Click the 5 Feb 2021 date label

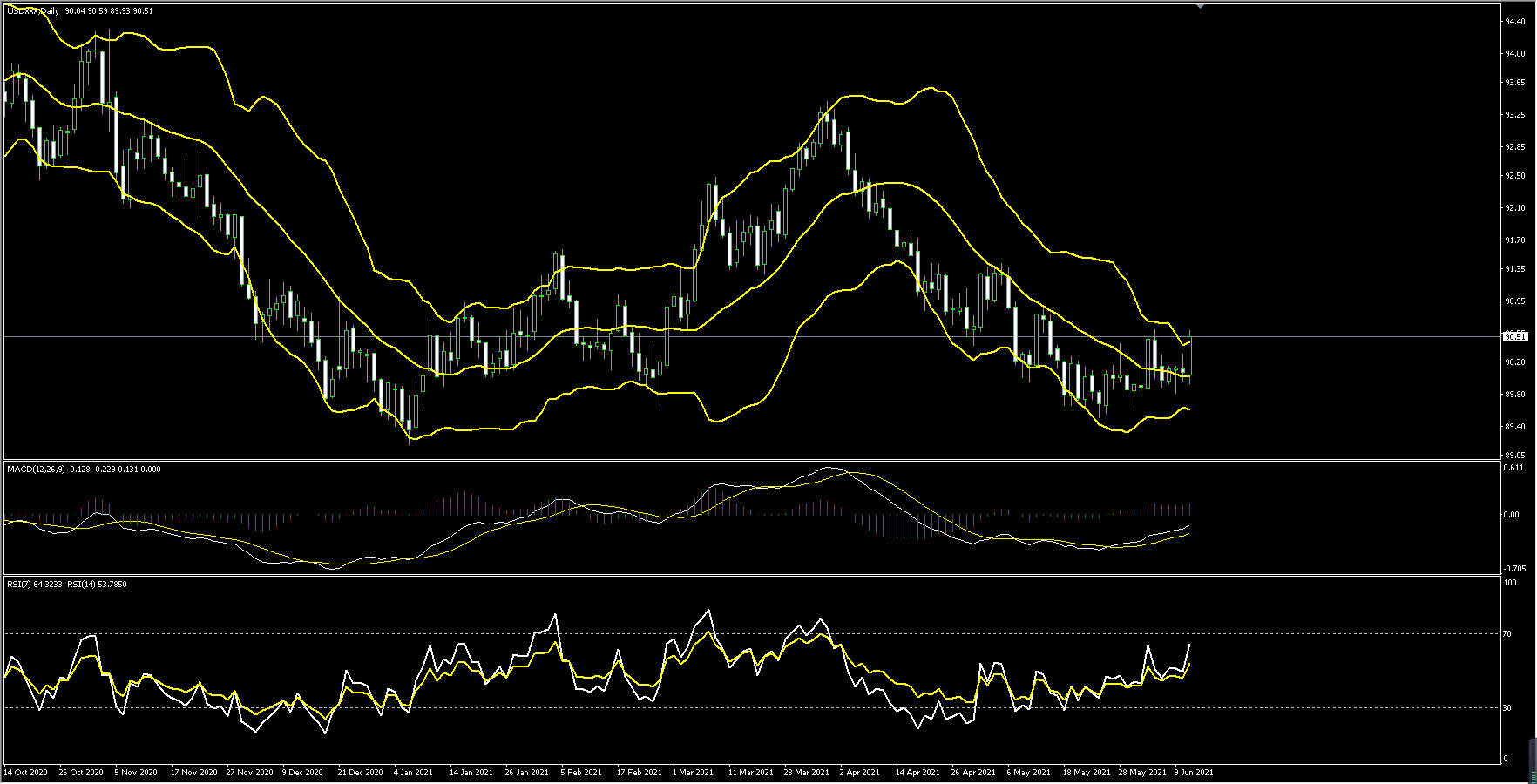(x=581, y=773)
